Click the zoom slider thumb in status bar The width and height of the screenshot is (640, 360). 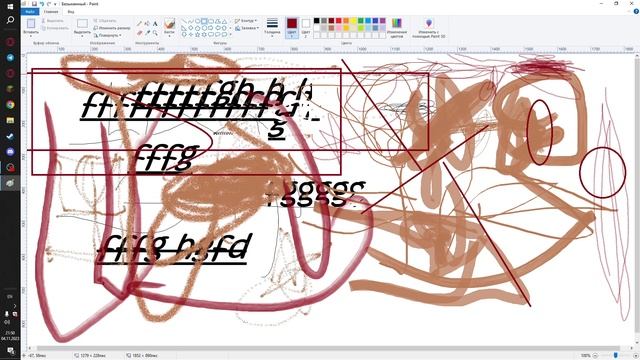point(616,356)
